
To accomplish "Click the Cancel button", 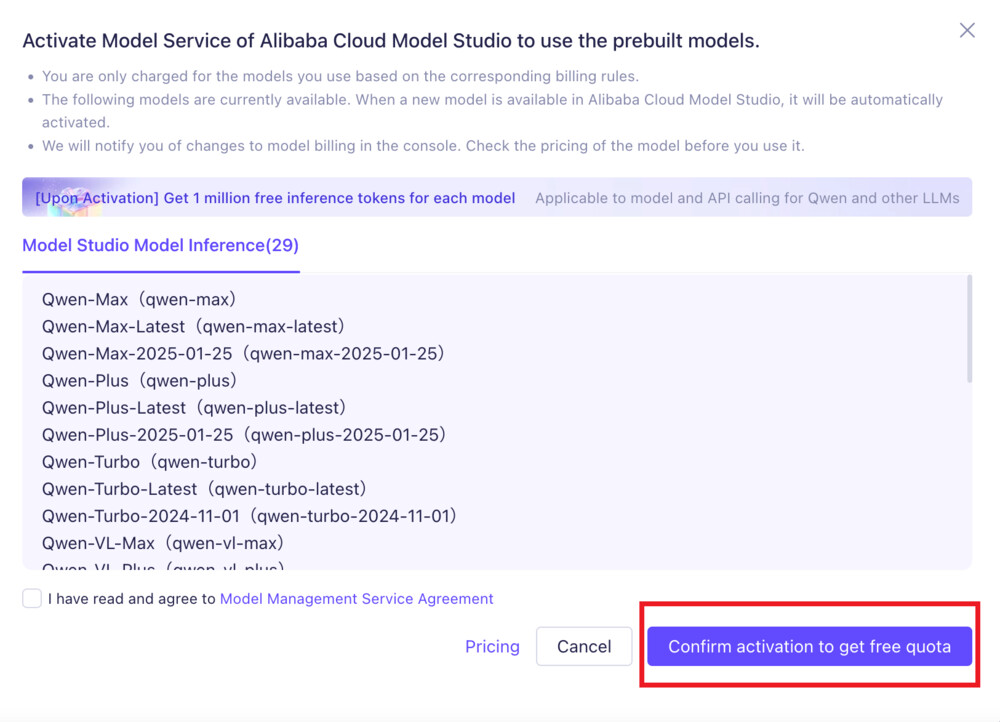I will [584, 646].
